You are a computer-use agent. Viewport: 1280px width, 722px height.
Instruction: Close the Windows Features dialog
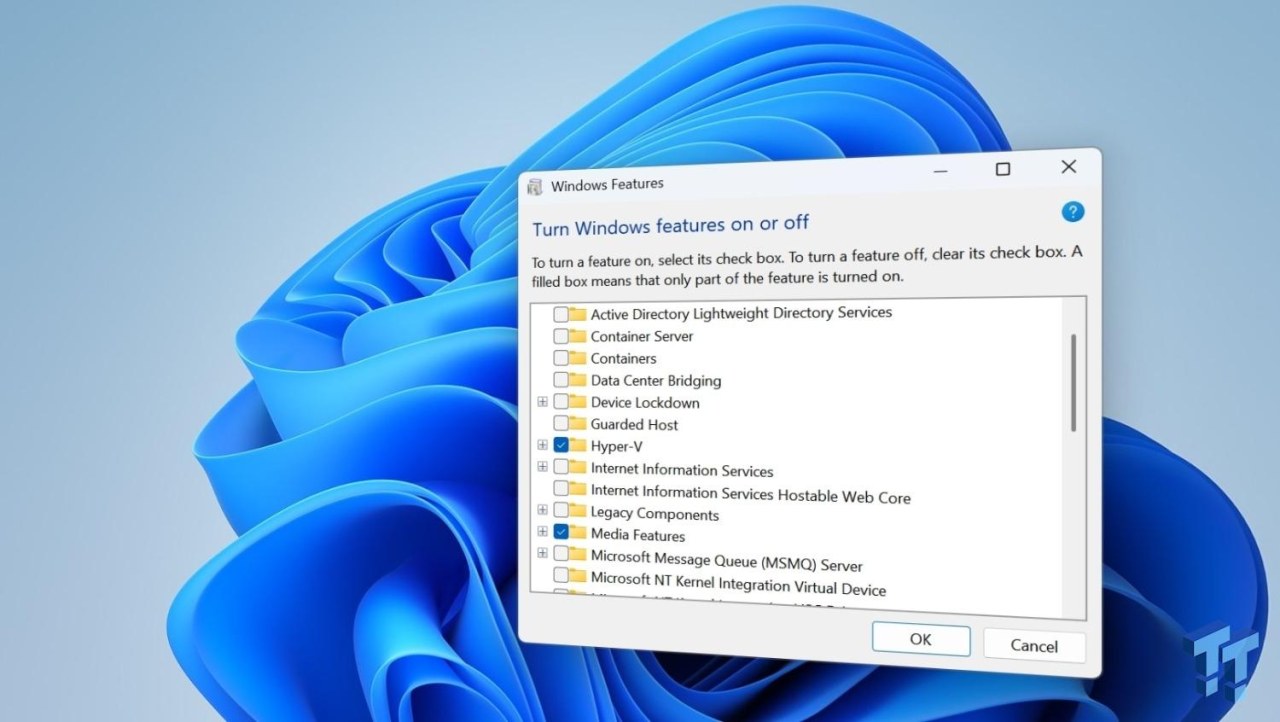[x=1069, y=167]
